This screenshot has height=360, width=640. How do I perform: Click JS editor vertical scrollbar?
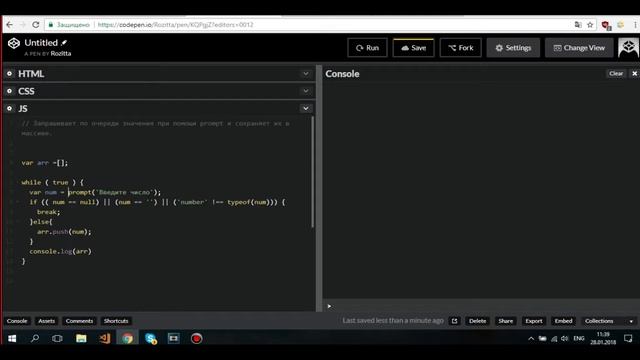pyautogui.click(x=313, y=171)
